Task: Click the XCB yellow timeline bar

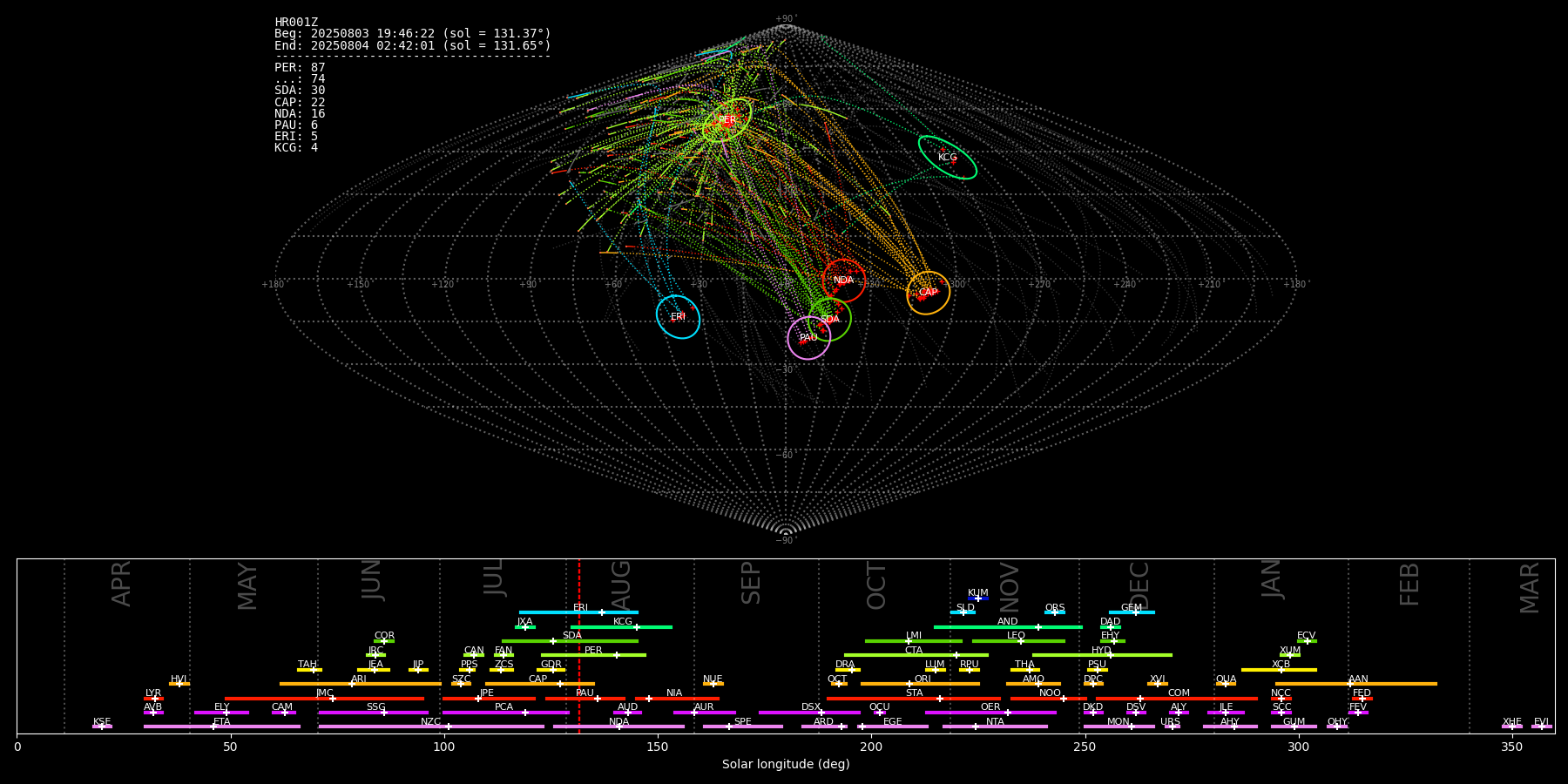Action: pos(1279,669)
